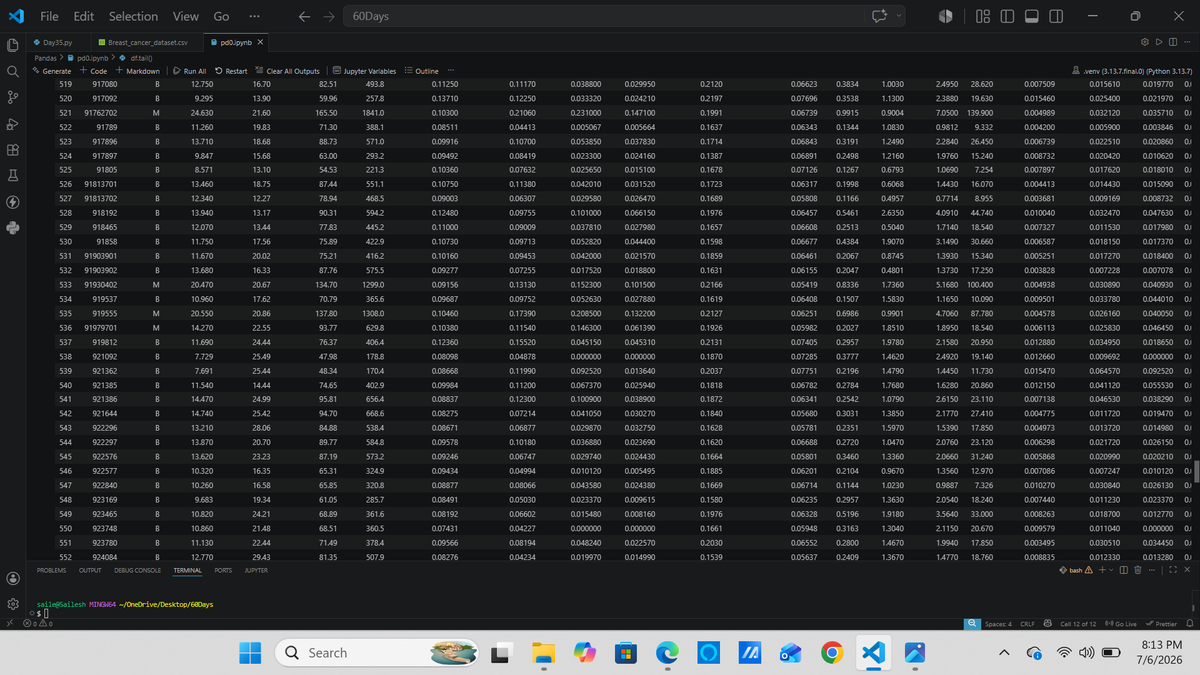Click Clear All Outputs
1200x675 pixels.
[288, 71]
